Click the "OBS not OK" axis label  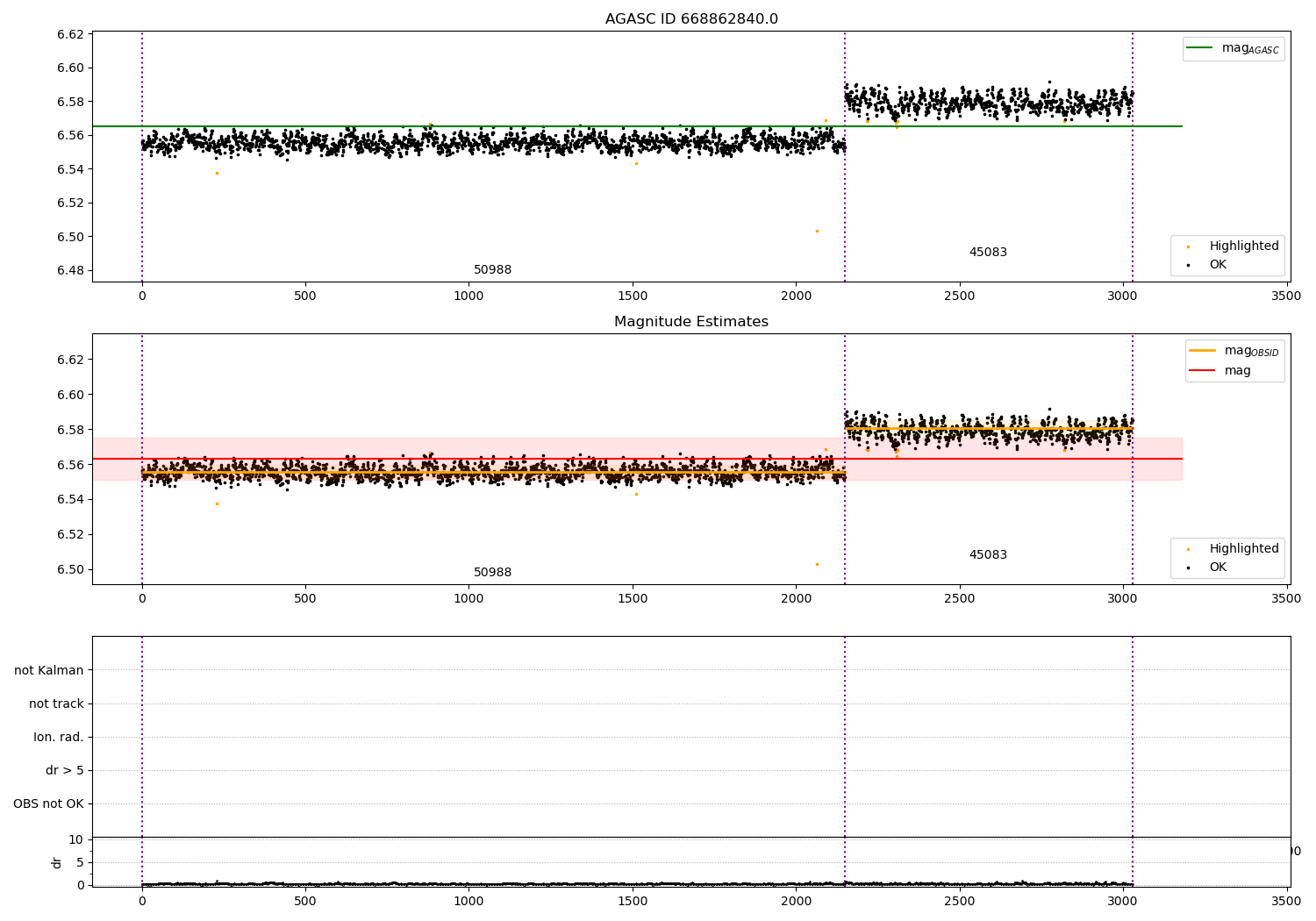coord(48,803)
